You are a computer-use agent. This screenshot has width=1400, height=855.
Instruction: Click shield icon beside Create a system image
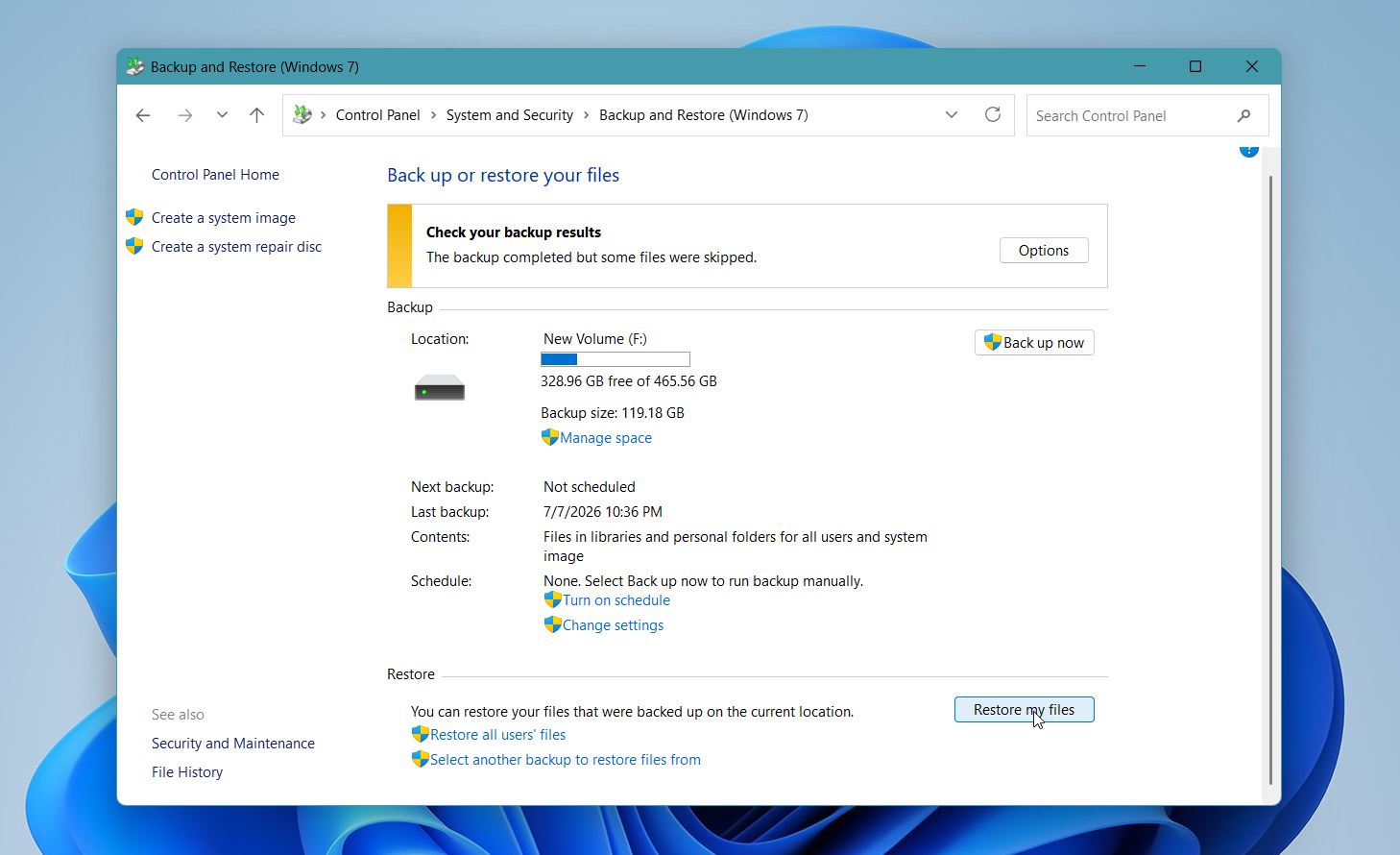click(134, 217)
